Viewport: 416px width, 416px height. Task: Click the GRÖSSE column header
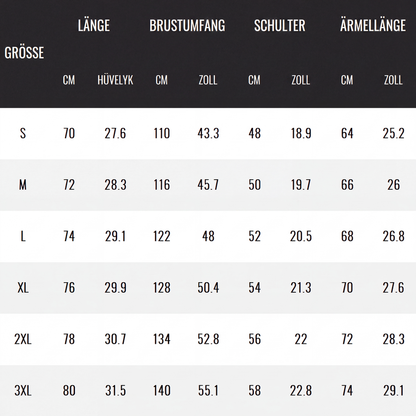pos(24,52)
